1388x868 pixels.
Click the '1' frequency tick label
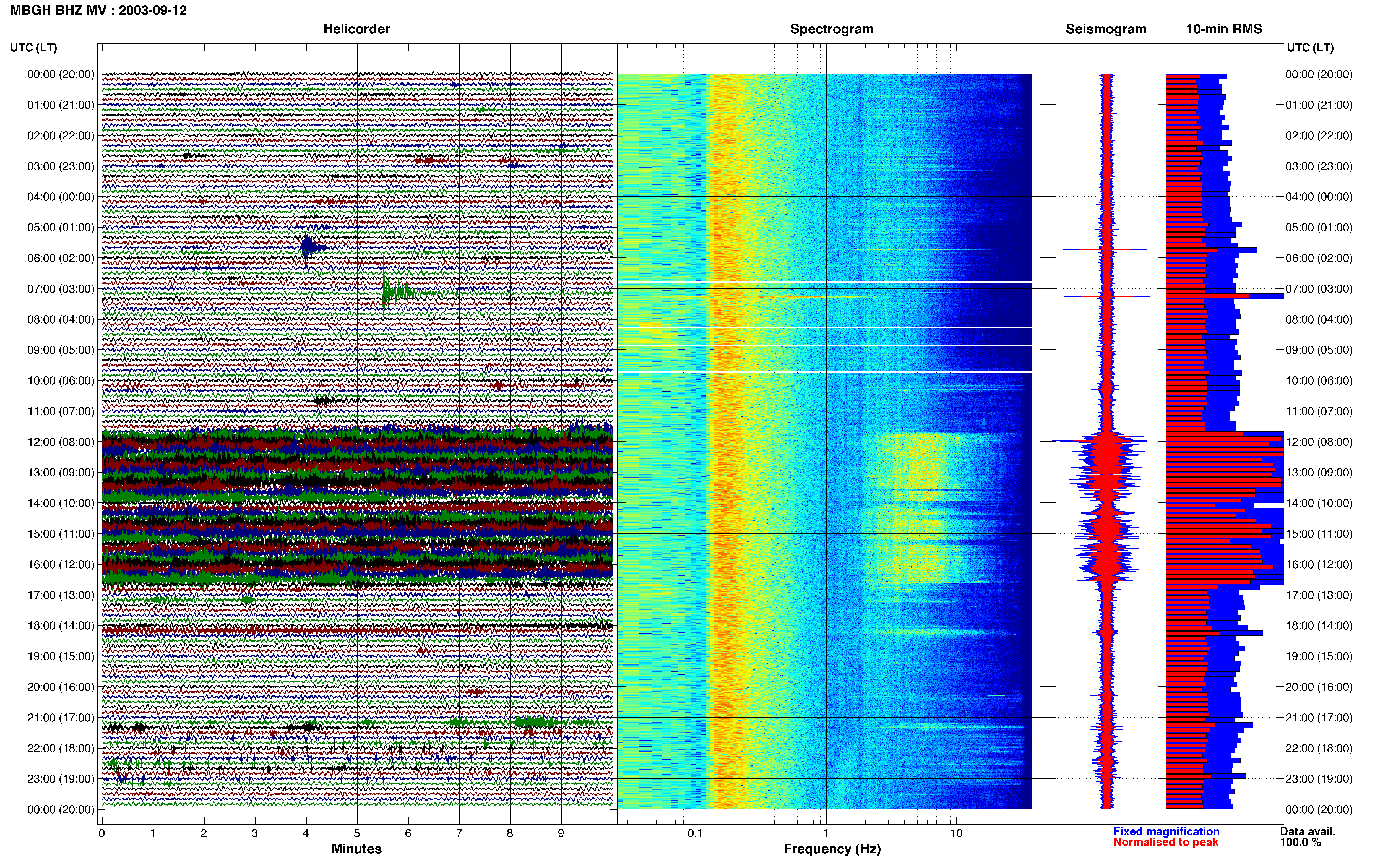826,833
